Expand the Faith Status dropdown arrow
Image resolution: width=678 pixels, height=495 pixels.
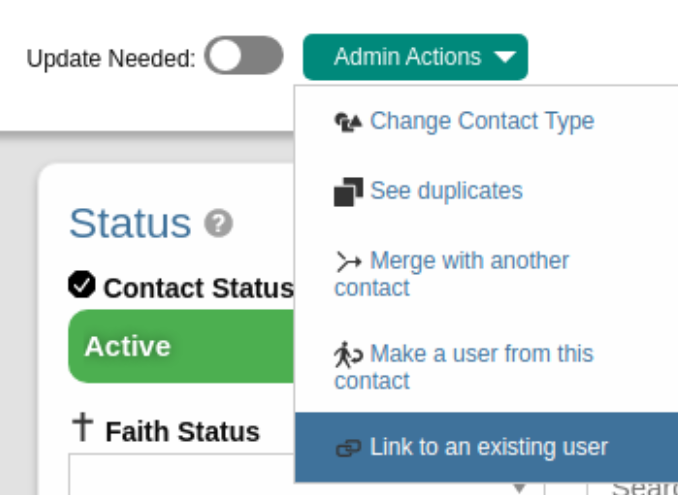pos(520,488)
